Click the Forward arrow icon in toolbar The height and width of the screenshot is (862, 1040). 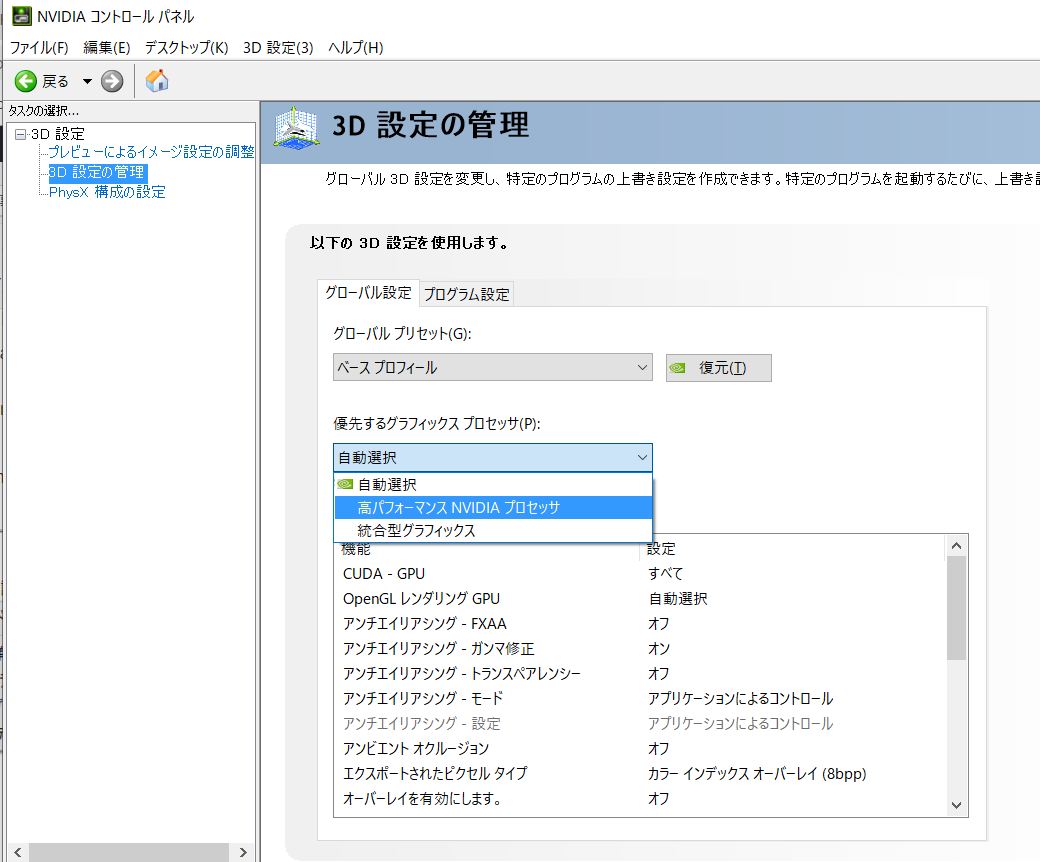point(112,82)
